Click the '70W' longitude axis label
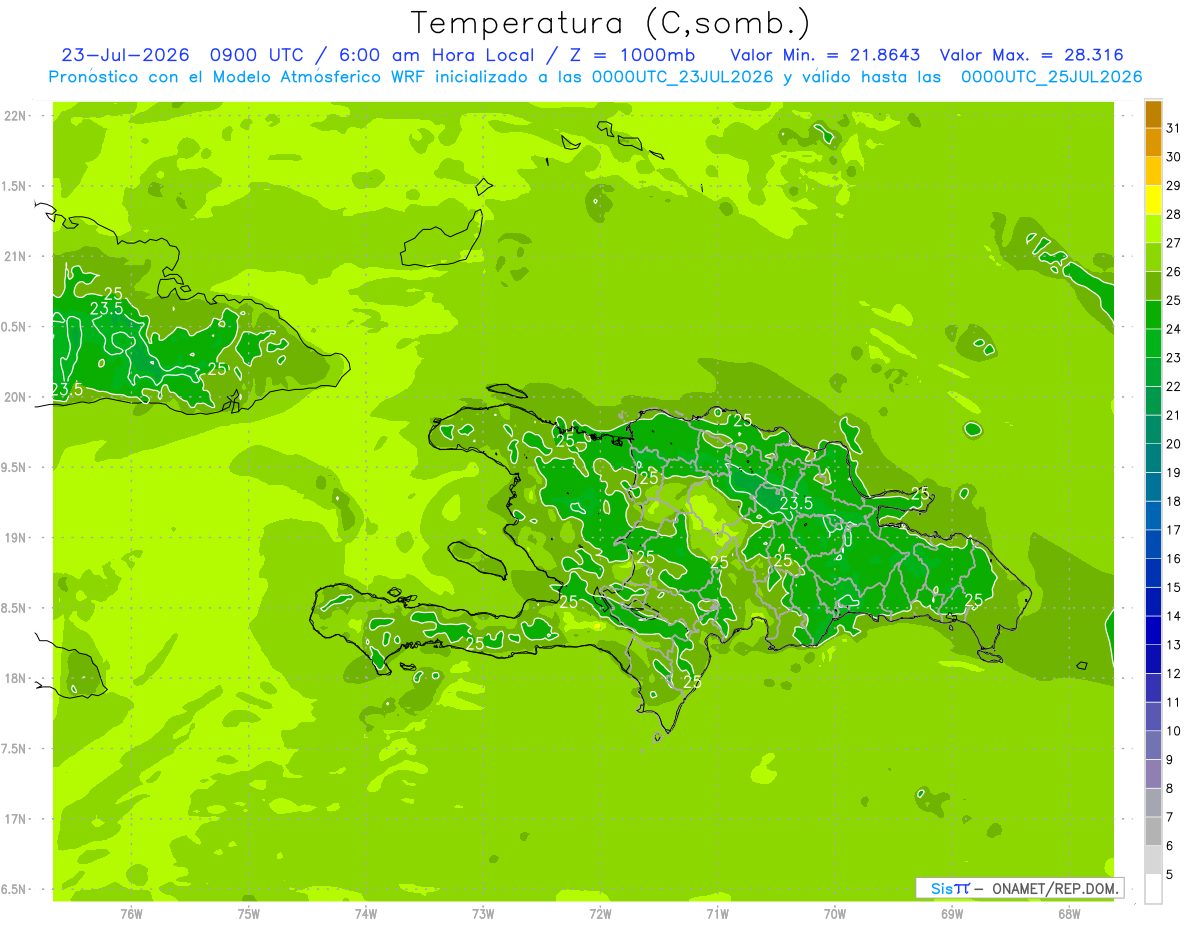Screen dimensions: 1200x927 [835, 914]
